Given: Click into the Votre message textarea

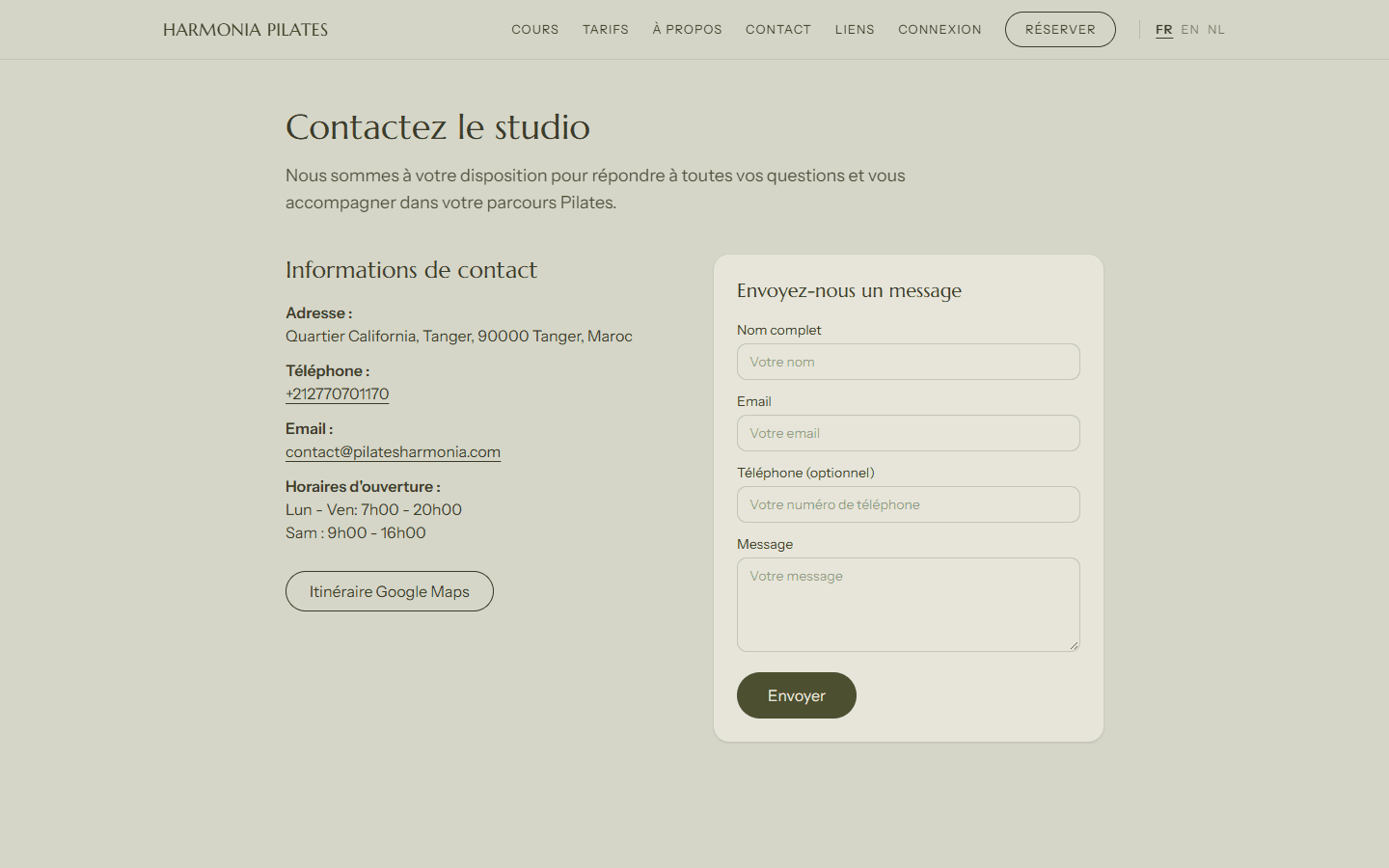Looking at the screenshot, I should click(909, 605).
